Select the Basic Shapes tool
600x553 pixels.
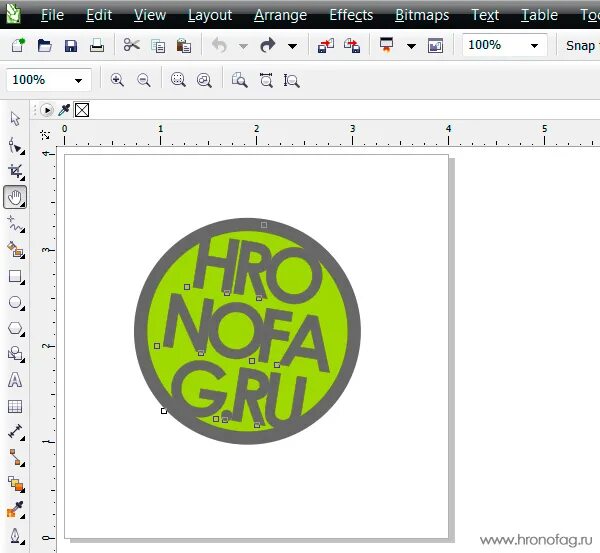tap(16, 354)
